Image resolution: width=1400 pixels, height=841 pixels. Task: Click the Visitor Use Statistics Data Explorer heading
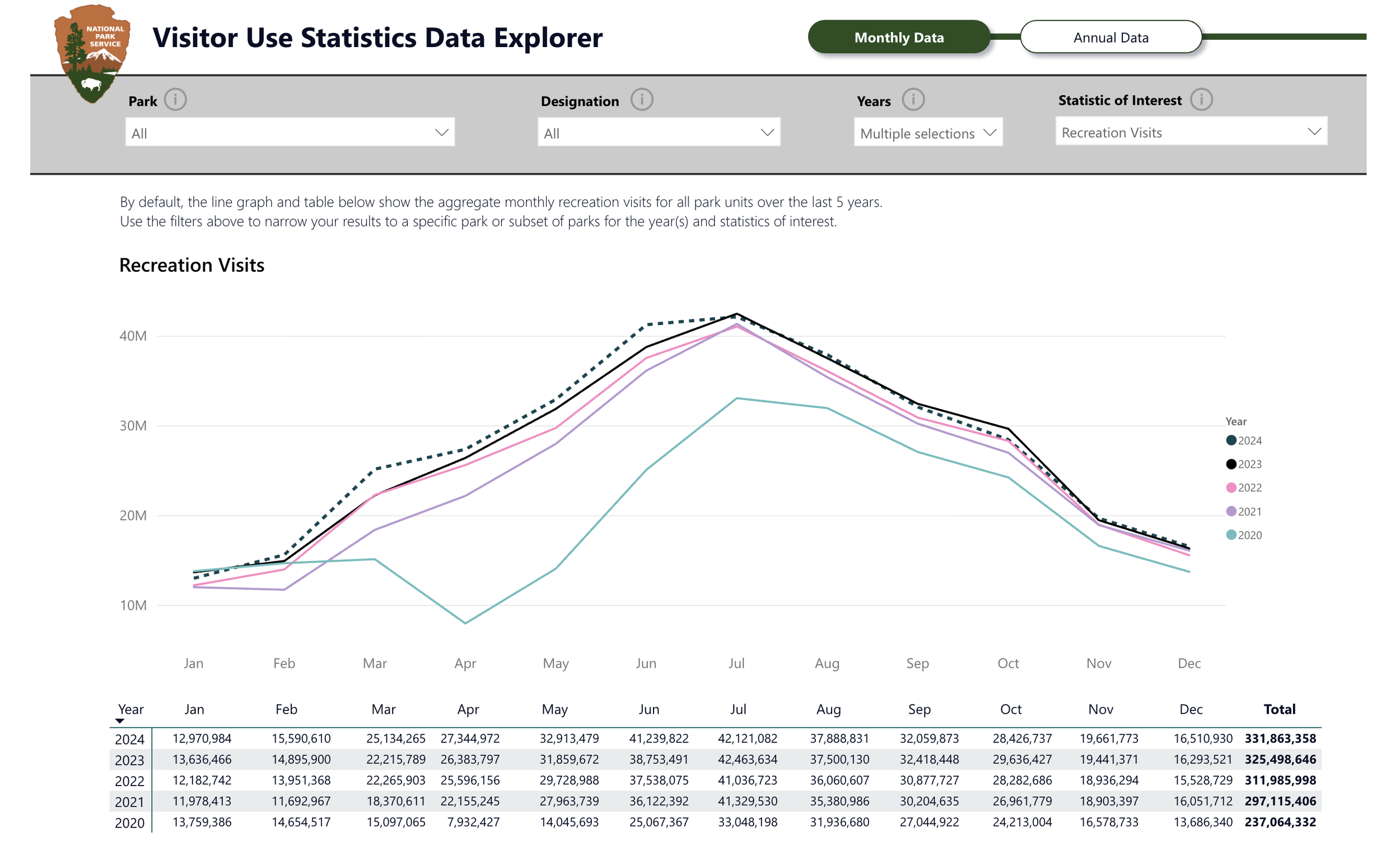(x=377, y=38)
